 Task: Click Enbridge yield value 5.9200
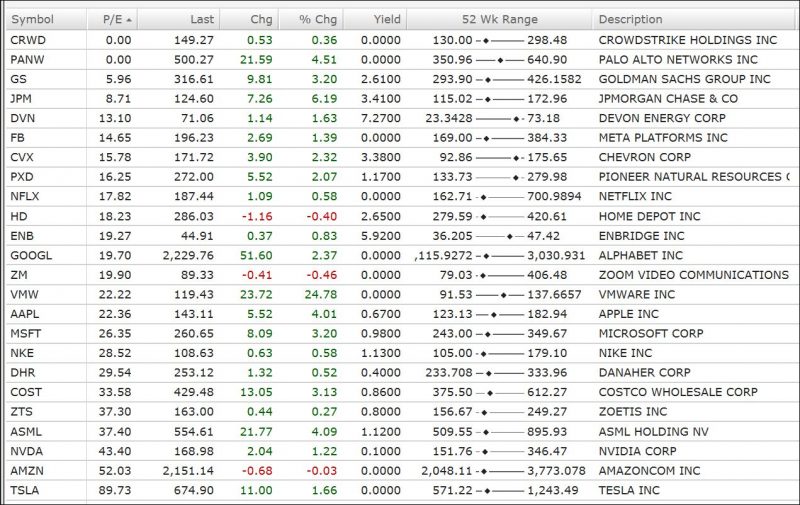coord(381,236)
